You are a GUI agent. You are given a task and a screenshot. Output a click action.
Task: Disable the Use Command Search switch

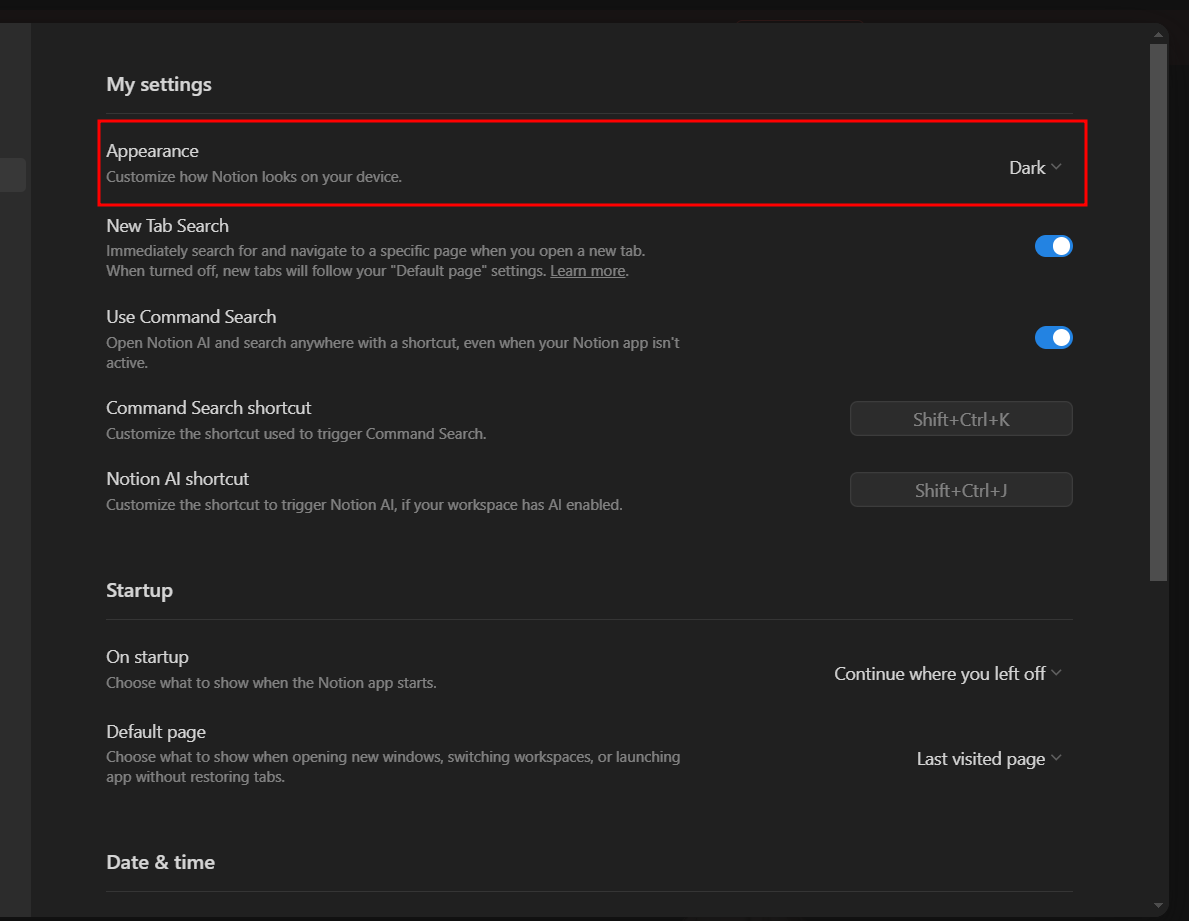(x=1053, y=337)
